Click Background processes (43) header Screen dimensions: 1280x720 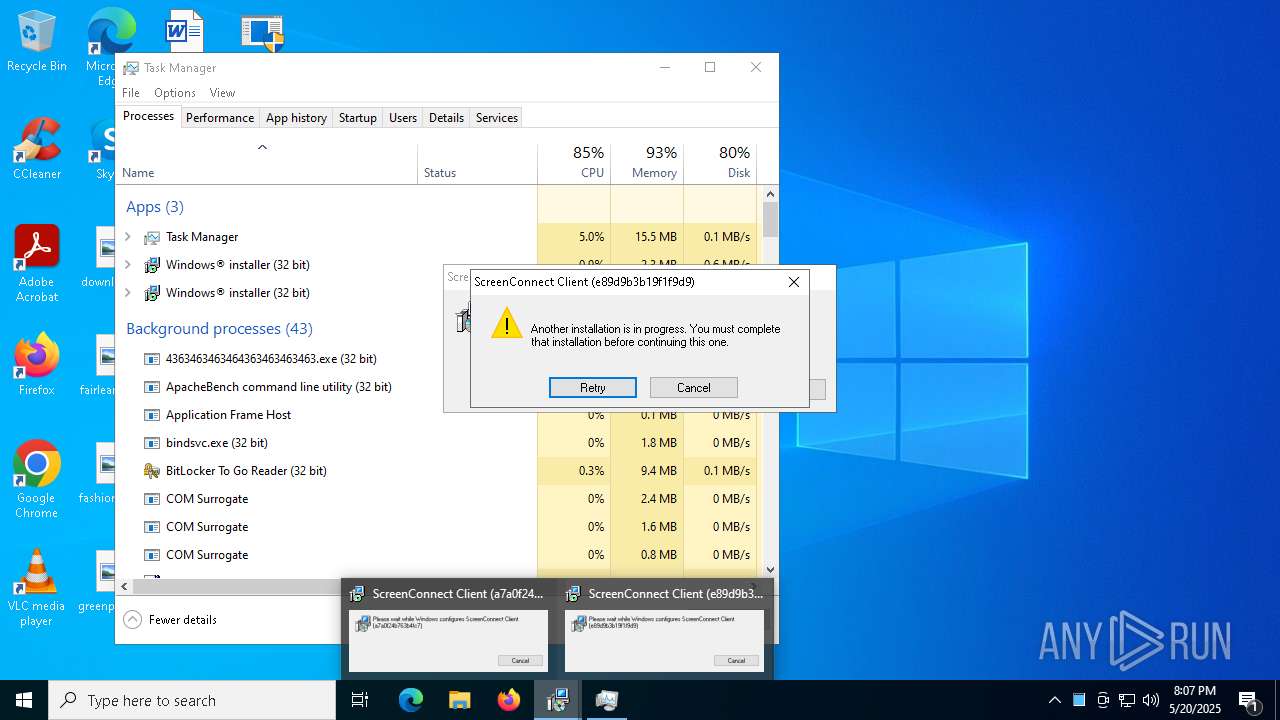pos(219,328)
